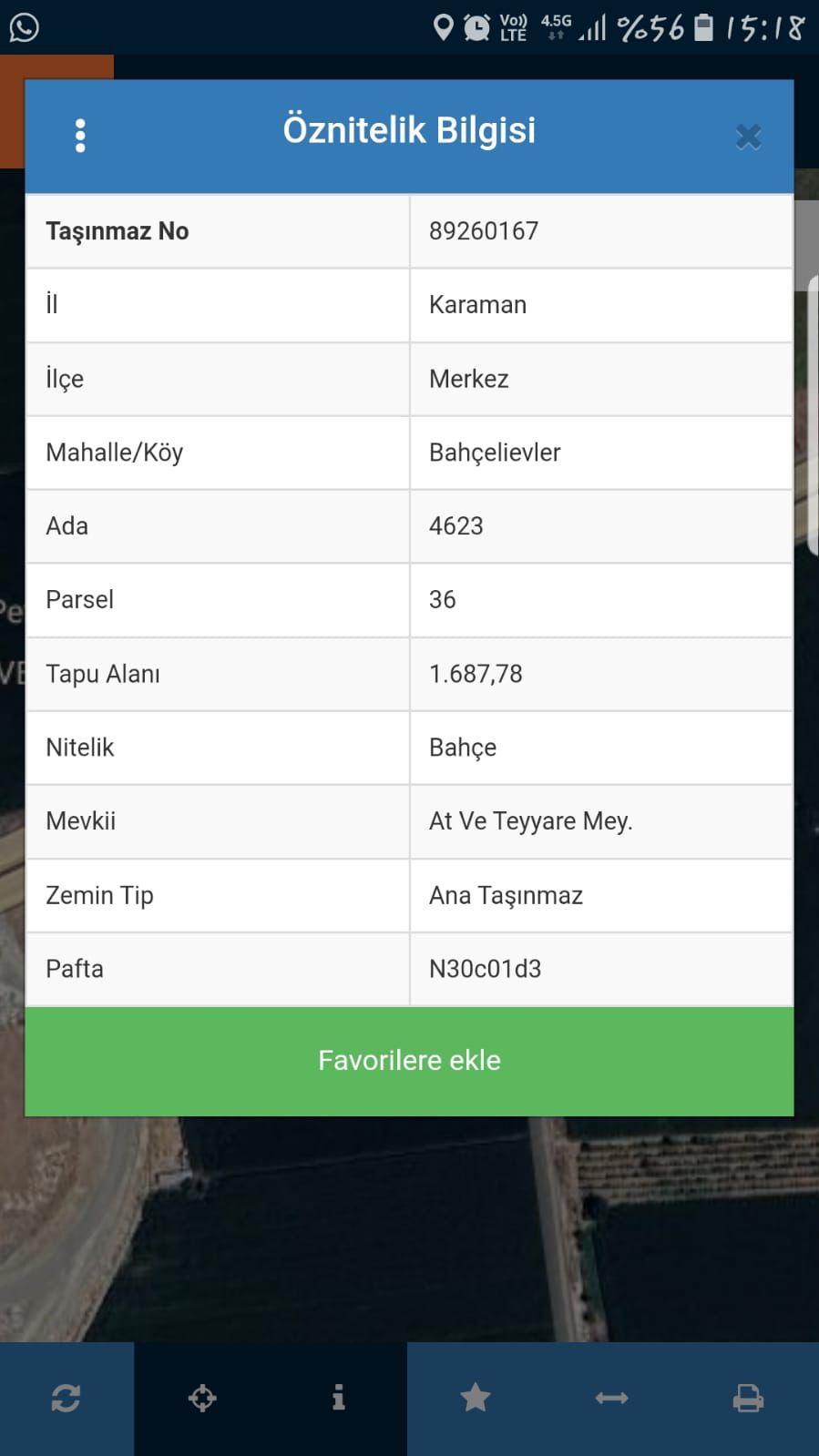Tap the printer icon
The image size is (819, 1456).
tap(748, 1398)
